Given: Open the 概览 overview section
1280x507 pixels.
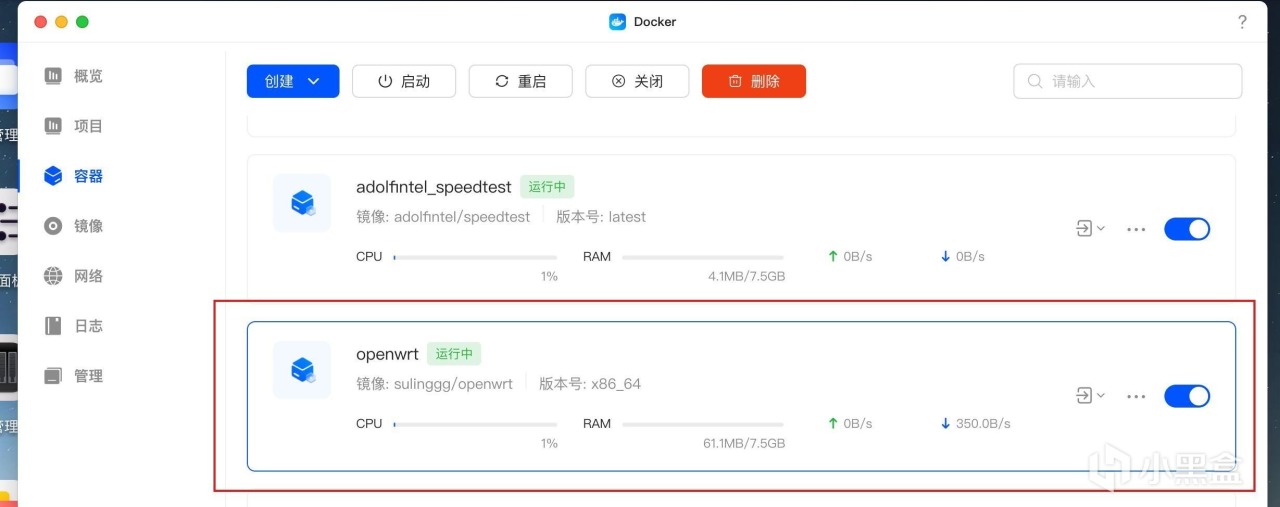Looking at the screenshot, I should (73, 76).
